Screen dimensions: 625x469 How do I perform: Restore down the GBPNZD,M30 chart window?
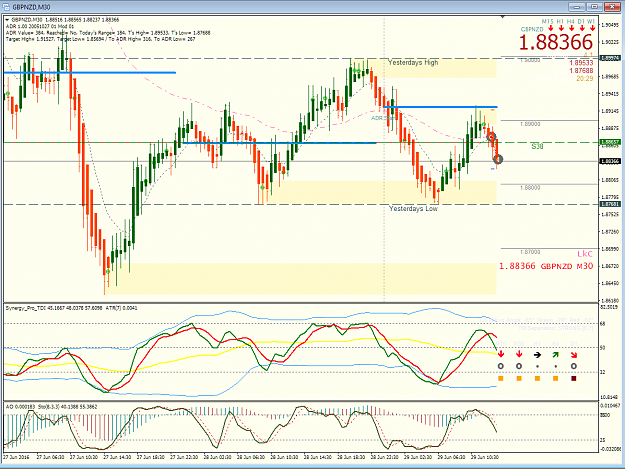tap(594, 6)
